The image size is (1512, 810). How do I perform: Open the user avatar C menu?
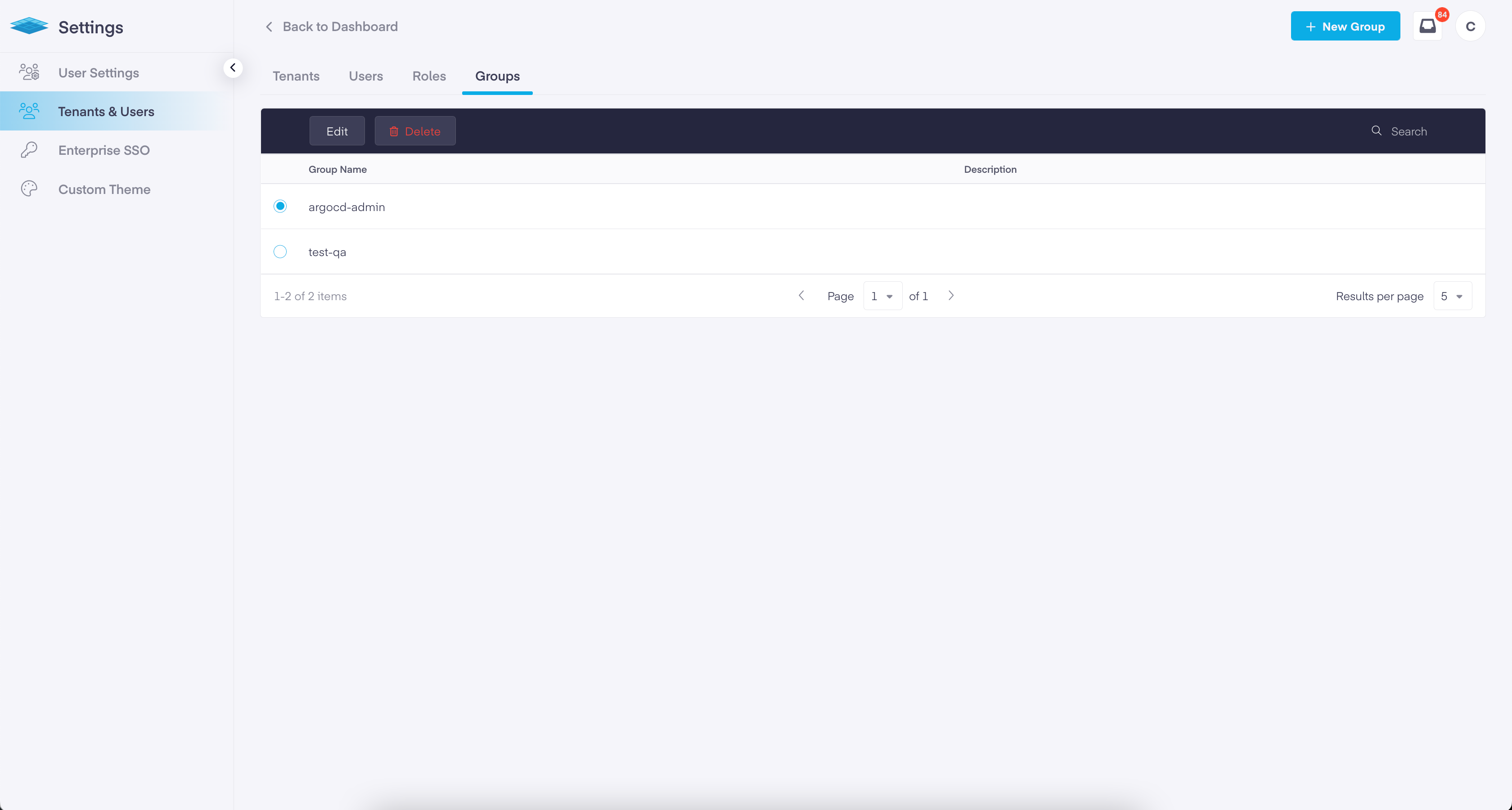(1470, 27)
